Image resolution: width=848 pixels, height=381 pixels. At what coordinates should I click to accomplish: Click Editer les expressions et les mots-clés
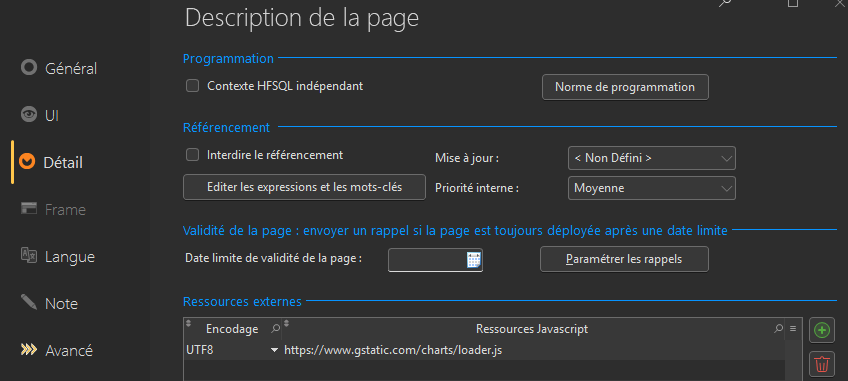(x=304, y=187)
